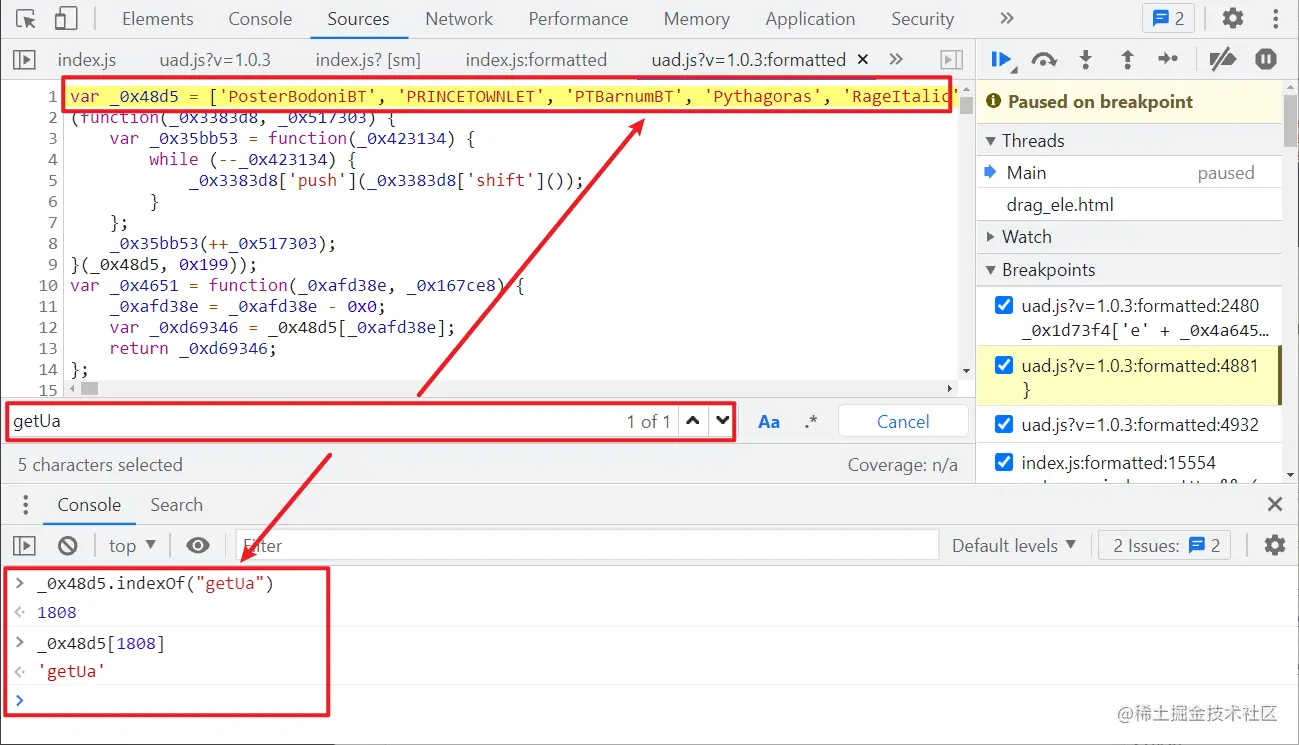Open the uad.js?v=1.0.3 file tab
Viewport: 1299px width, 745px height.
[215, 60]
